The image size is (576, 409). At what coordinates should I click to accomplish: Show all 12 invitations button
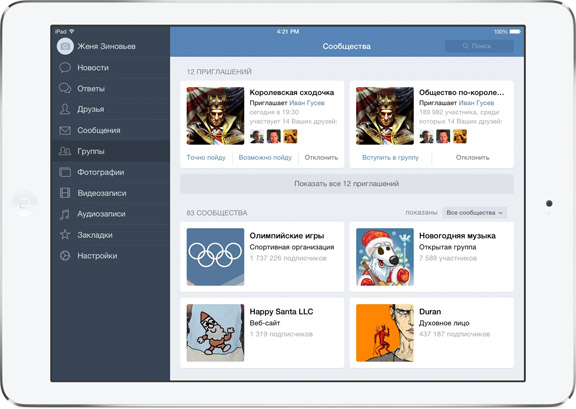[x=347, y=184]
